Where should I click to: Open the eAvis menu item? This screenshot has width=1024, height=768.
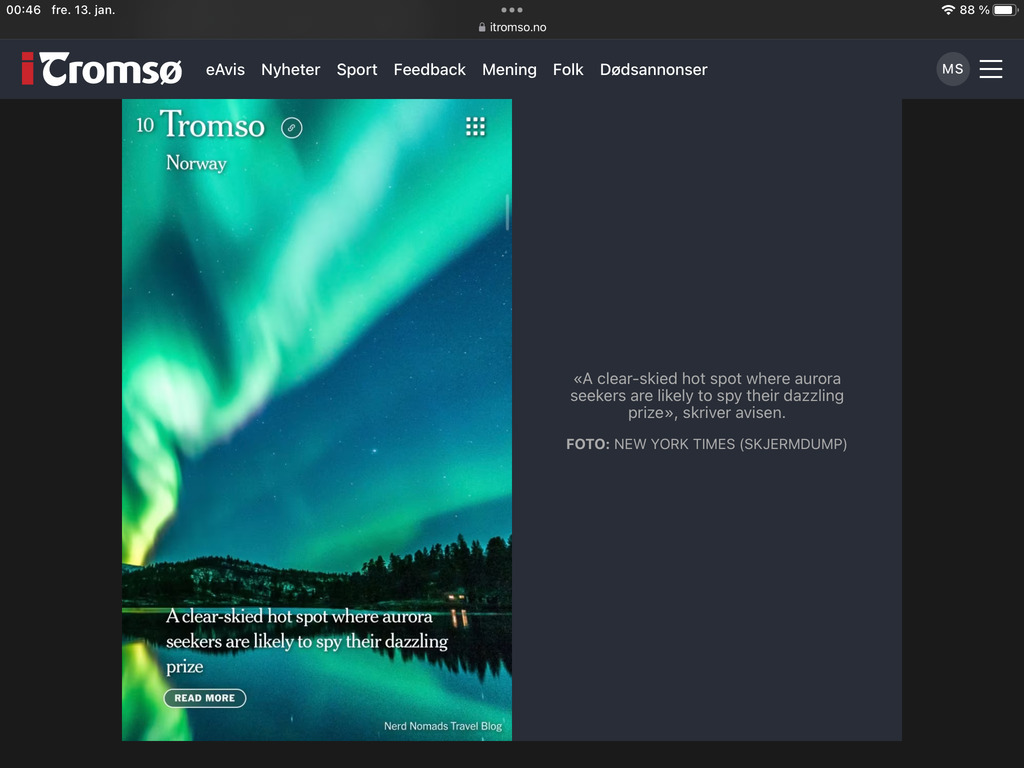(x=225, y=69)
